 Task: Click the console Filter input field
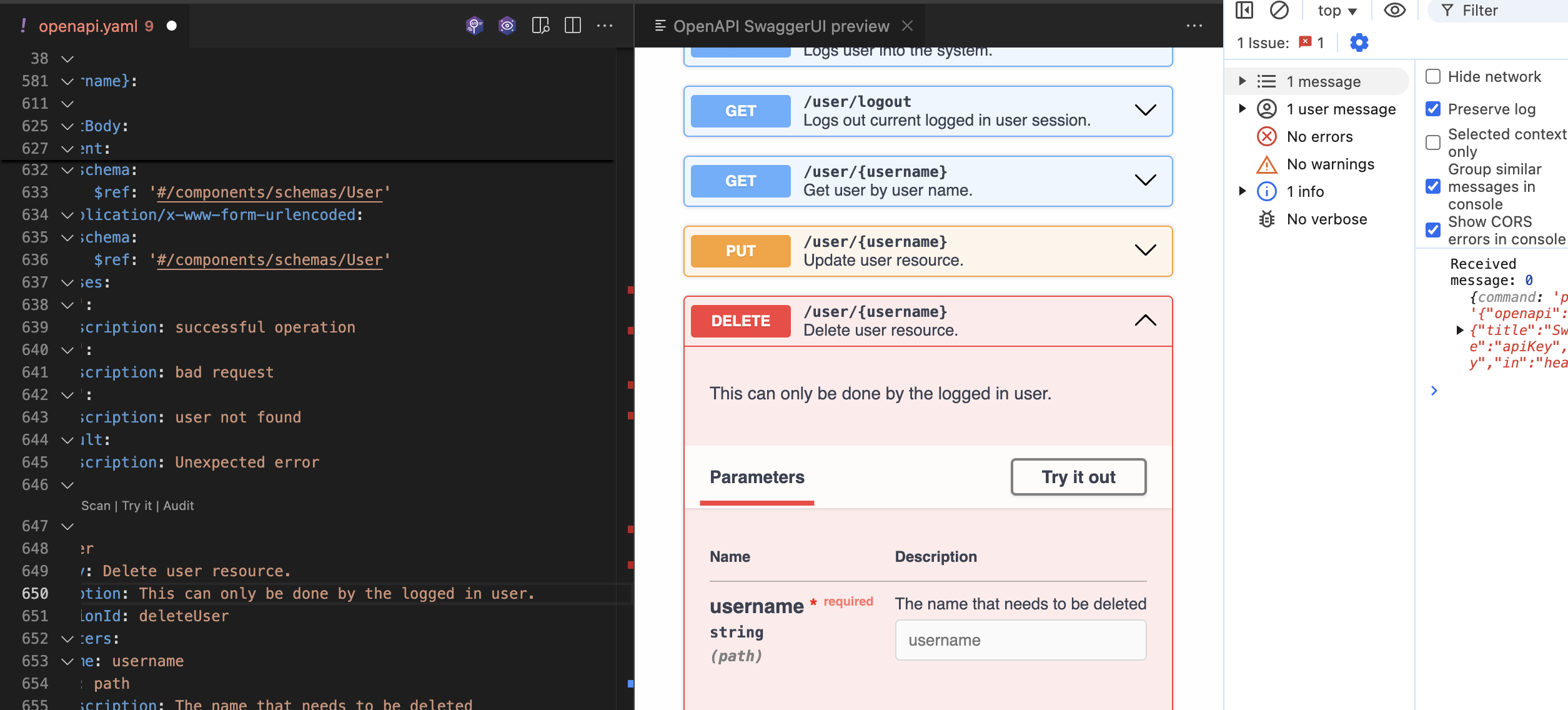click(1499, 11)
